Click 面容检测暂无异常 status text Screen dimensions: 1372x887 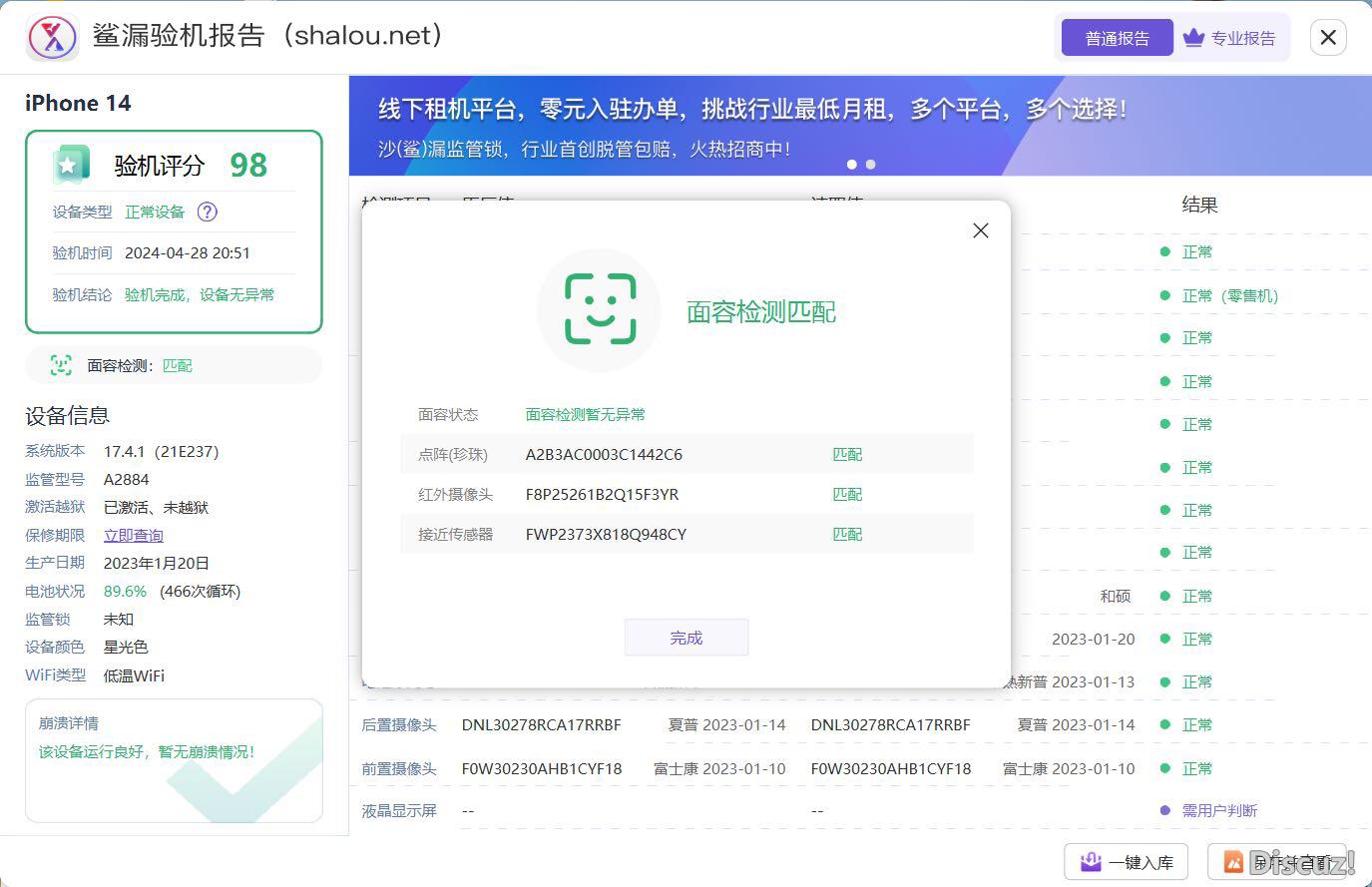point(586,414)
